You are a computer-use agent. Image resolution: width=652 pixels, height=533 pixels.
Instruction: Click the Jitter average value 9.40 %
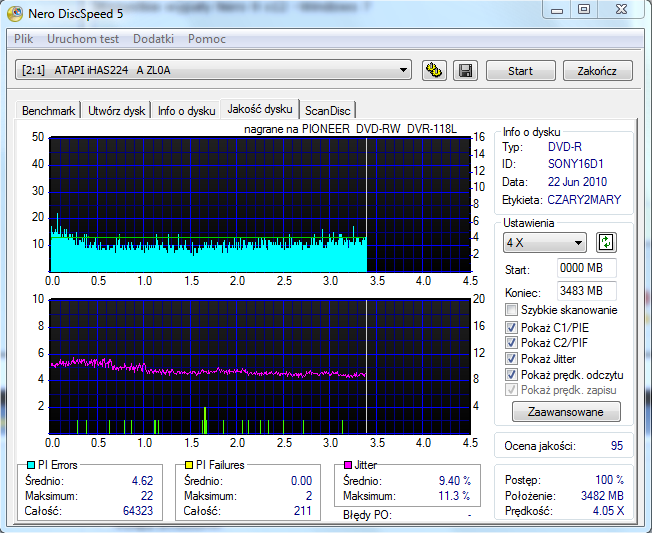pyautogui.click(x=454, y=481)
